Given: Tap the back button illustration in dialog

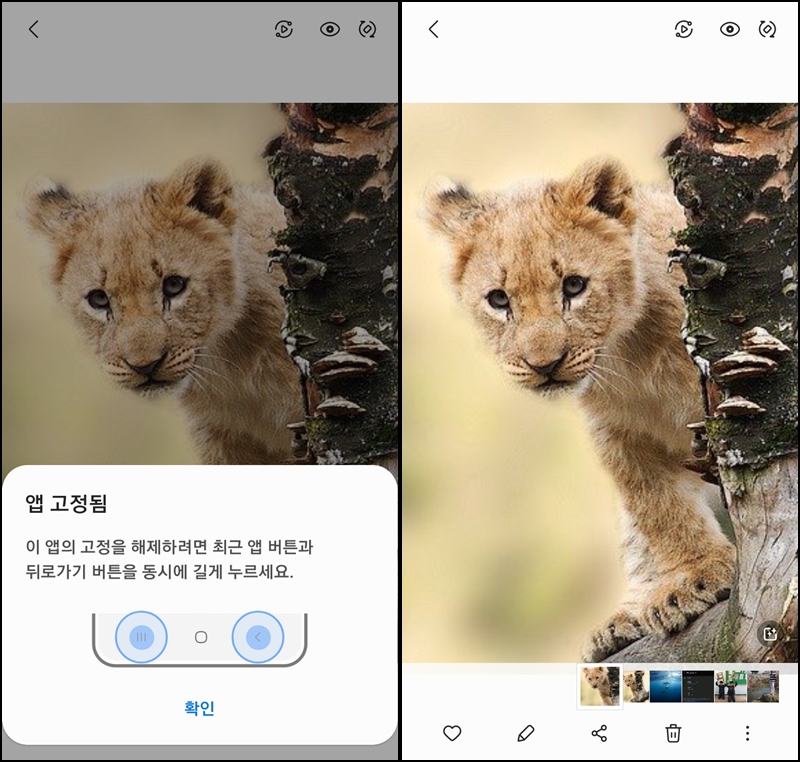Looking at the screenshot, I should (x=258, y=637).
